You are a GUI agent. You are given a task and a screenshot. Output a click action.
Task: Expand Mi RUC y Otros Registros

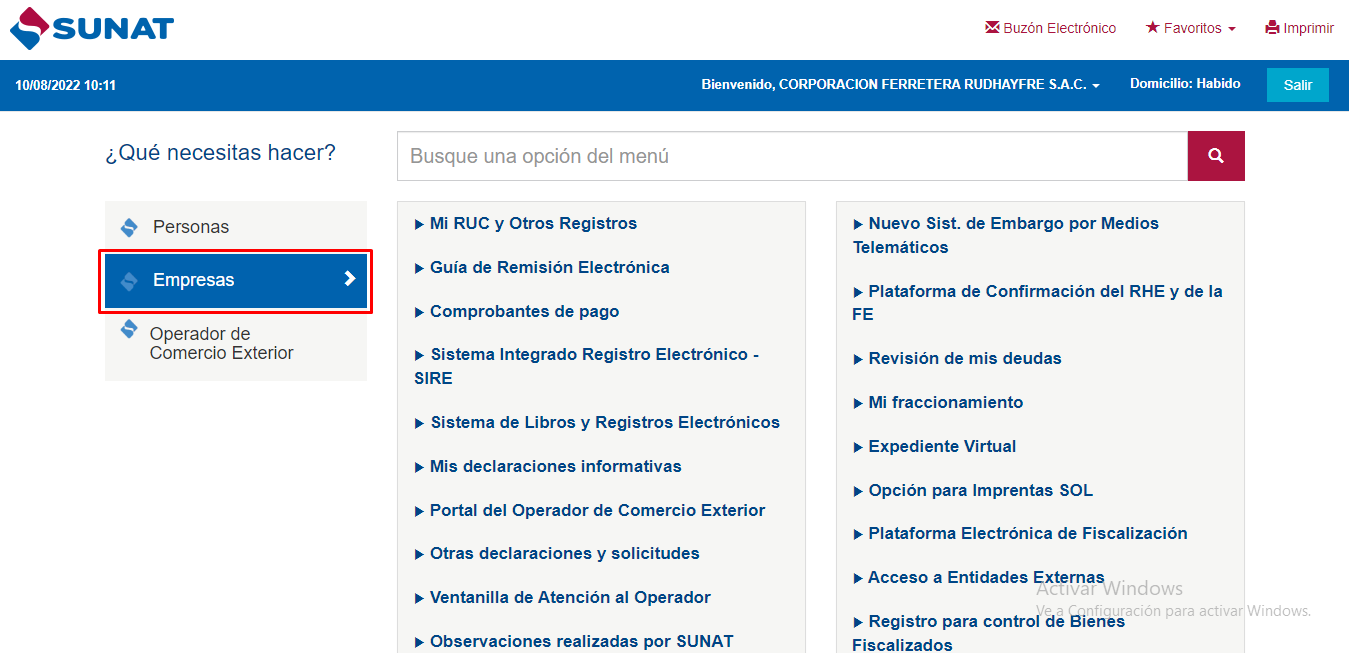tap(525, 224)
